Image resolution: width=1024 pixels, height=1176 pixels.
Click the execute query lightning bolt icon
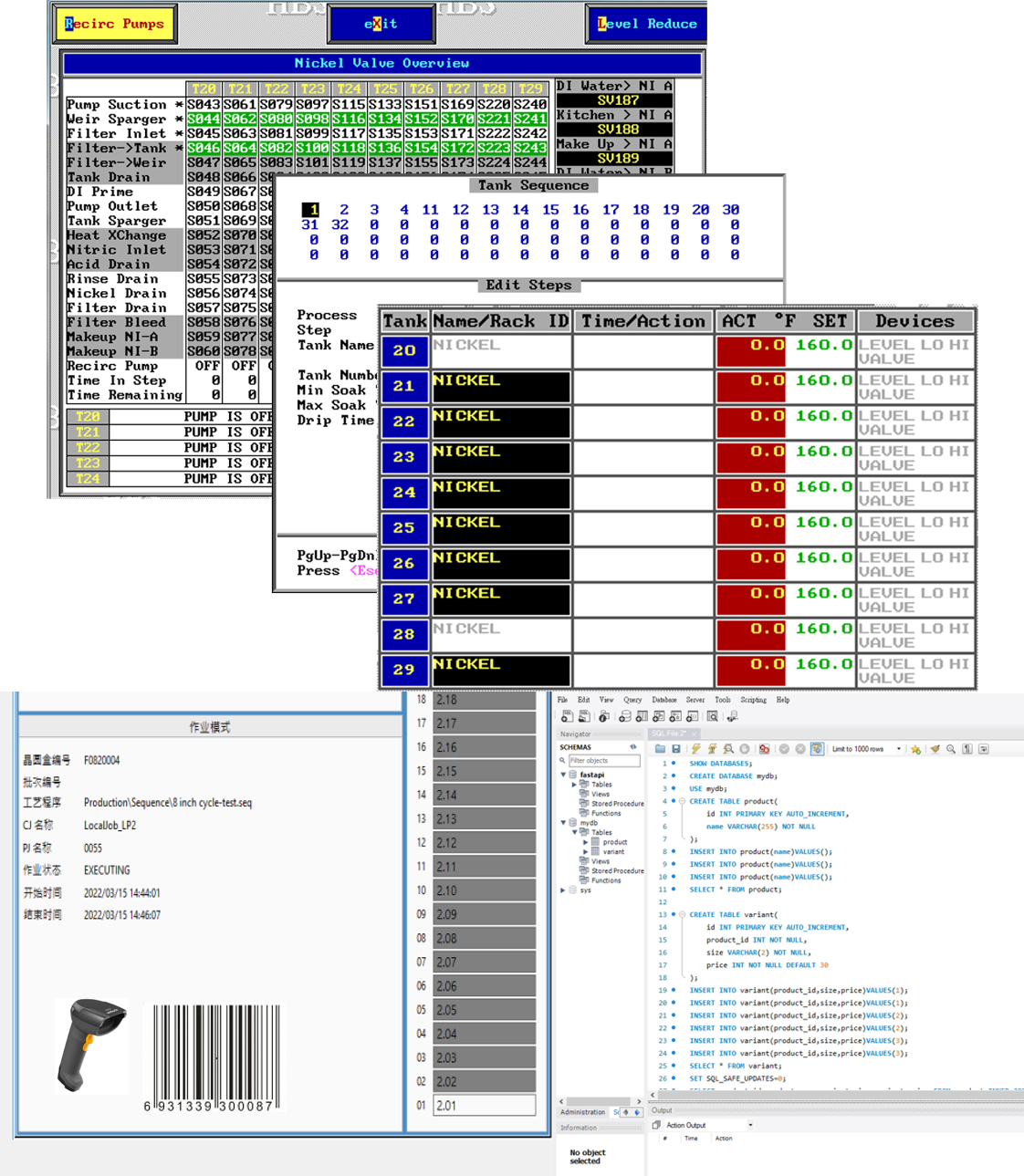[x=695, y=749]
